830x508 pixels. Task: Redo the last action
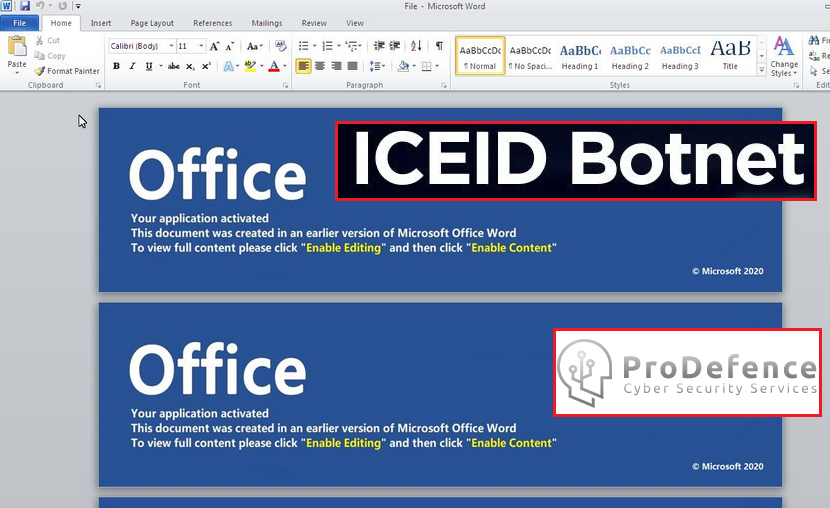(62, 6)
